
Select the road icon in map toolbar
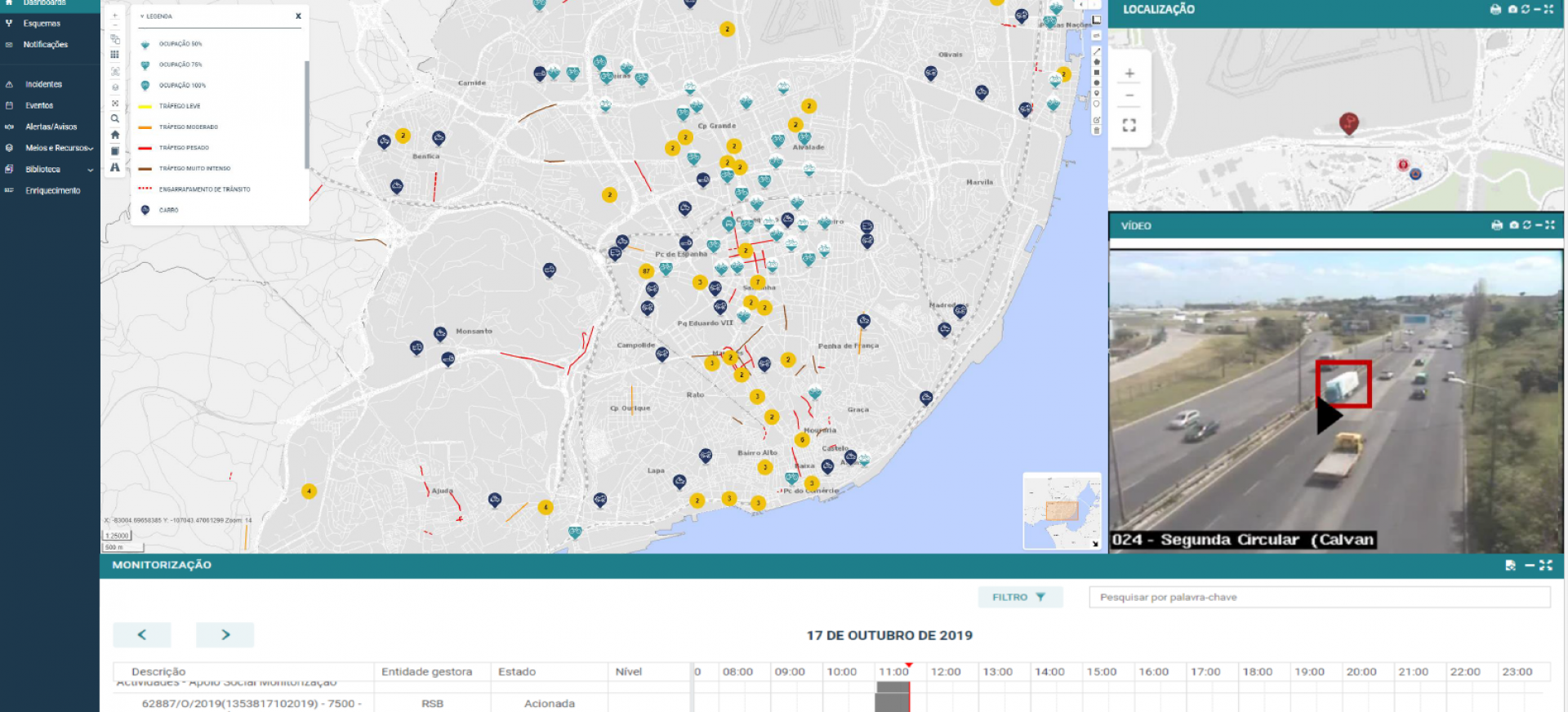115,167
